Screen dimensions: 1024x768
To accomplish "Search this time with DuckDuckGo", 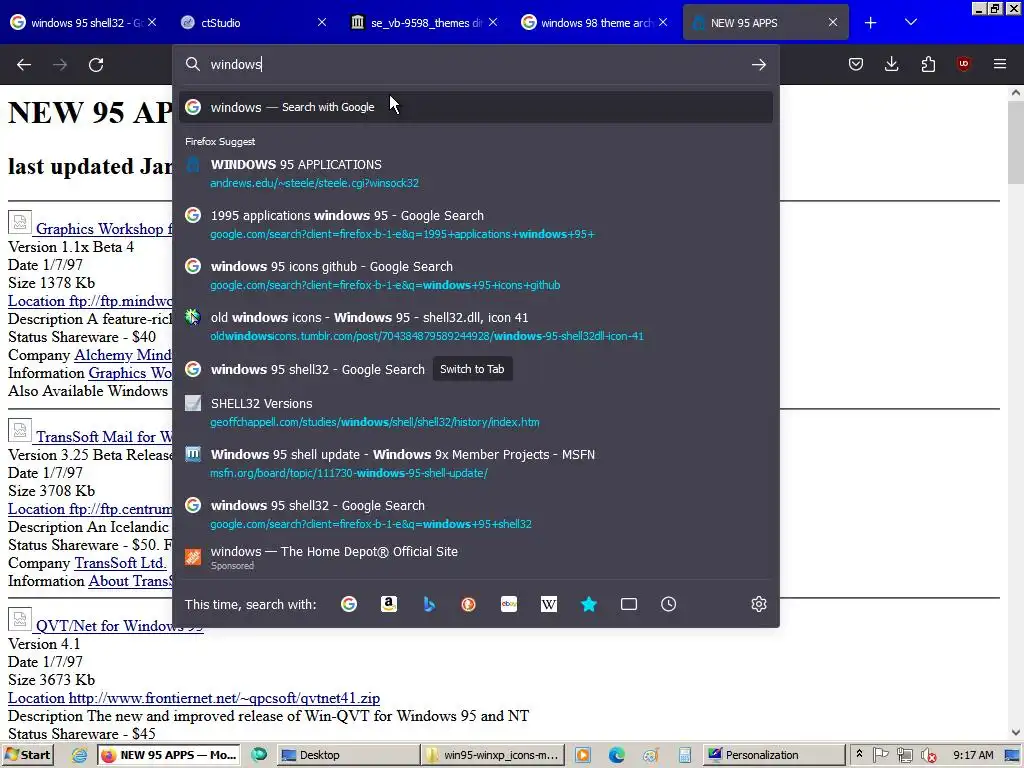I will pos(468,604).
